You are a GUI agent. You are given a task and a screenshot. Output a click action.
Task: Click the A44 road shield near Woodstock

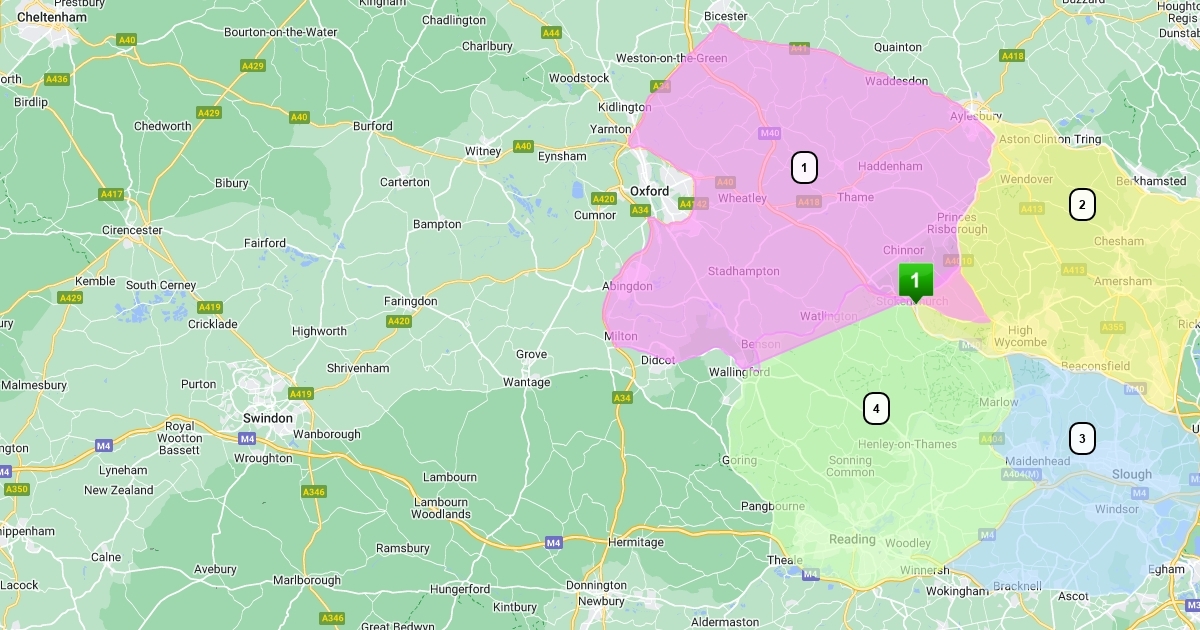[551, 33]
